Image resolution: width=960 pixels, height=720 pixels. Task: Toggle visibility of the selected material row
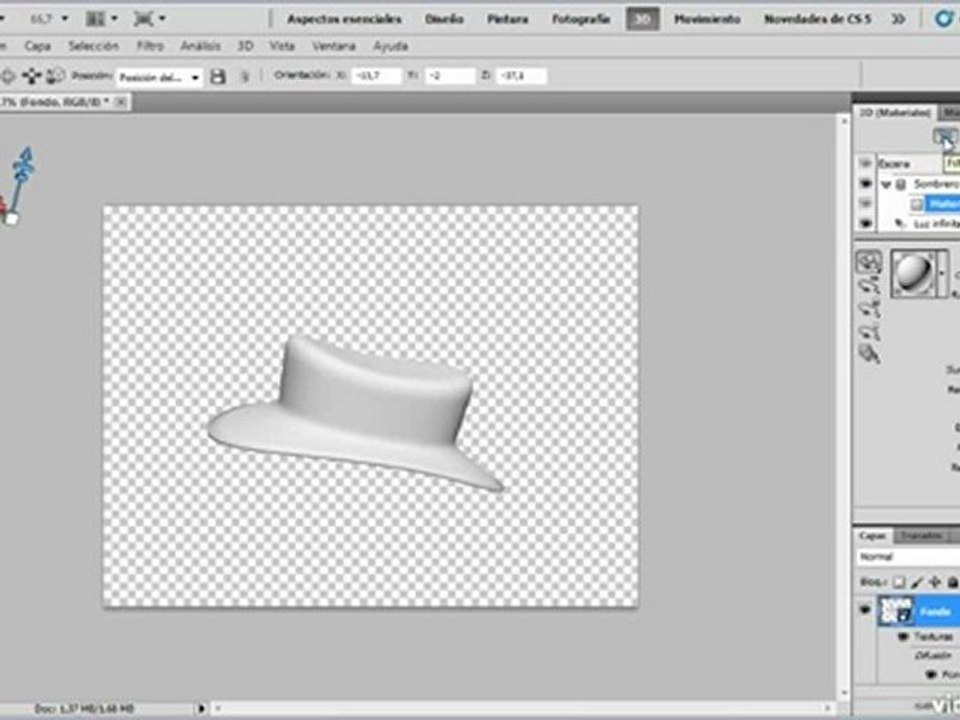click(x=865, y=204)
